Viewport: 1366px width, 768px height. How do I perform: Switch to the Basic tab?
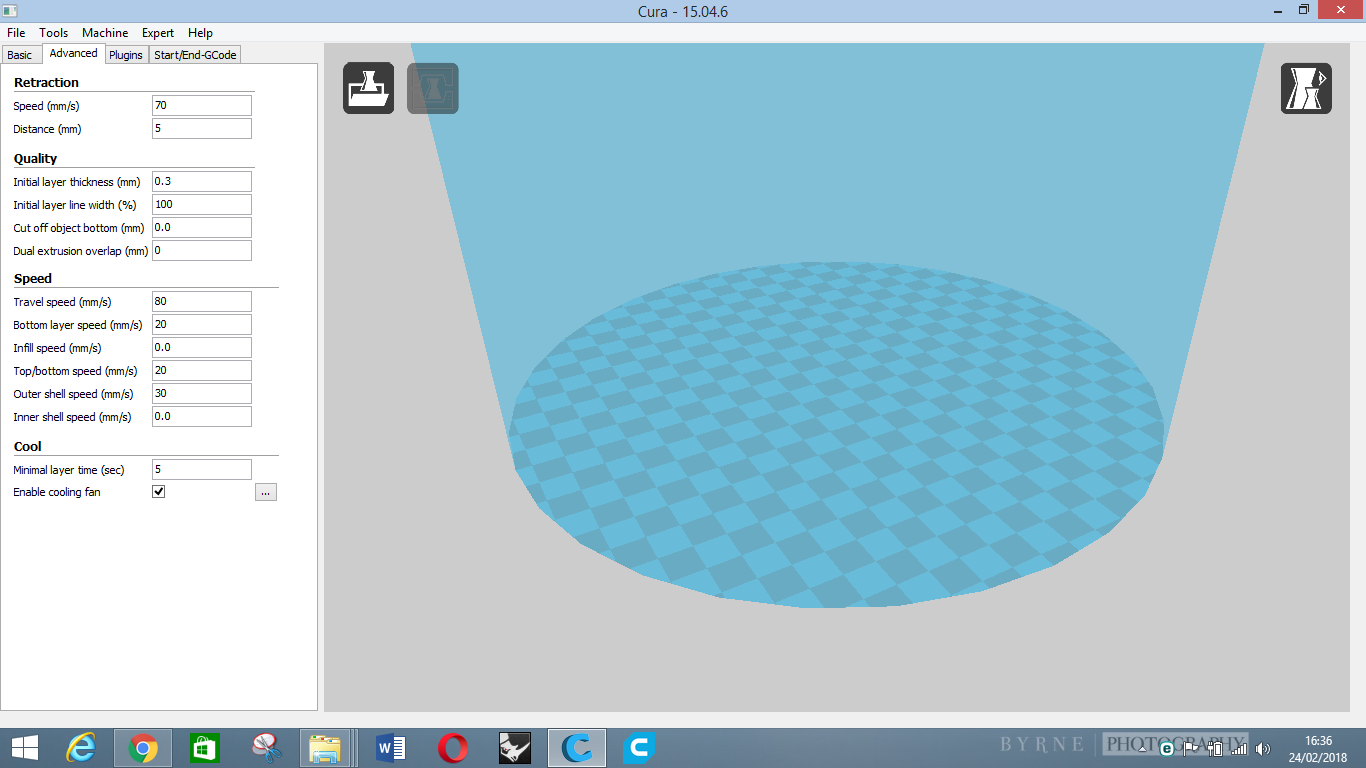click(x=20, y=55)
